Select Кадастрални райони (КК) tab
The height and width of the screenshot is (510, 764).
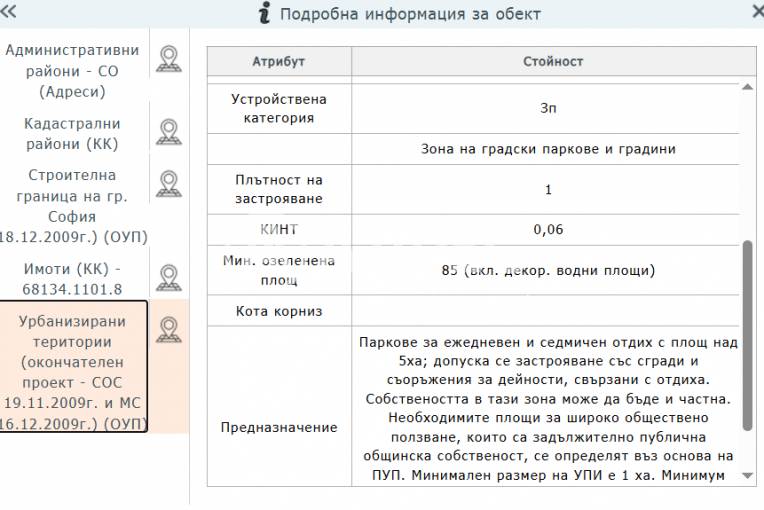pos(73,133)
